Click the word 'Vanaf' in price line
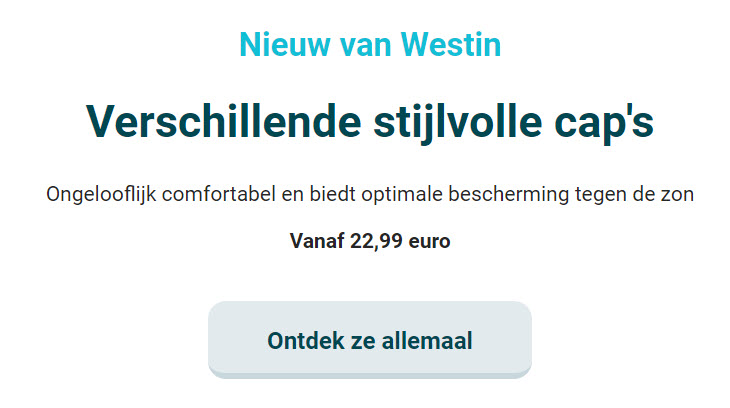 [x=317, y=241]
